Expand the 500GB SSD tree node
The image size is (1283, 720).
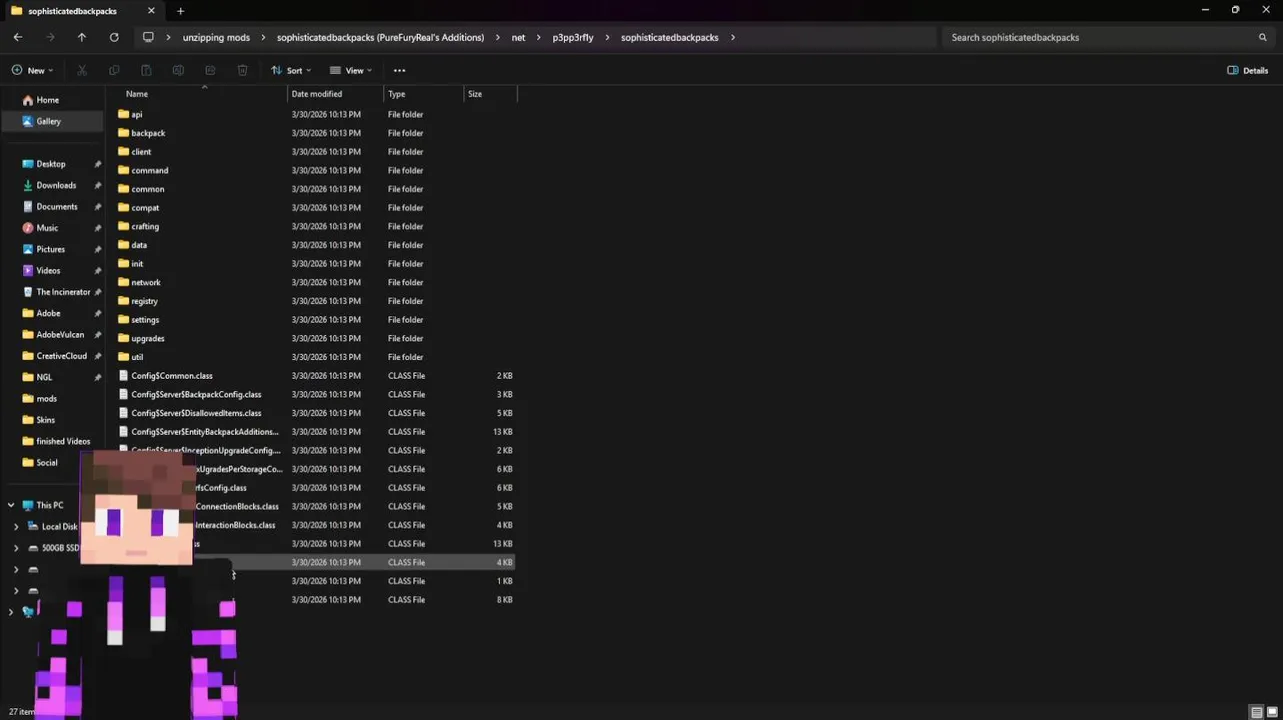point(16,548)
